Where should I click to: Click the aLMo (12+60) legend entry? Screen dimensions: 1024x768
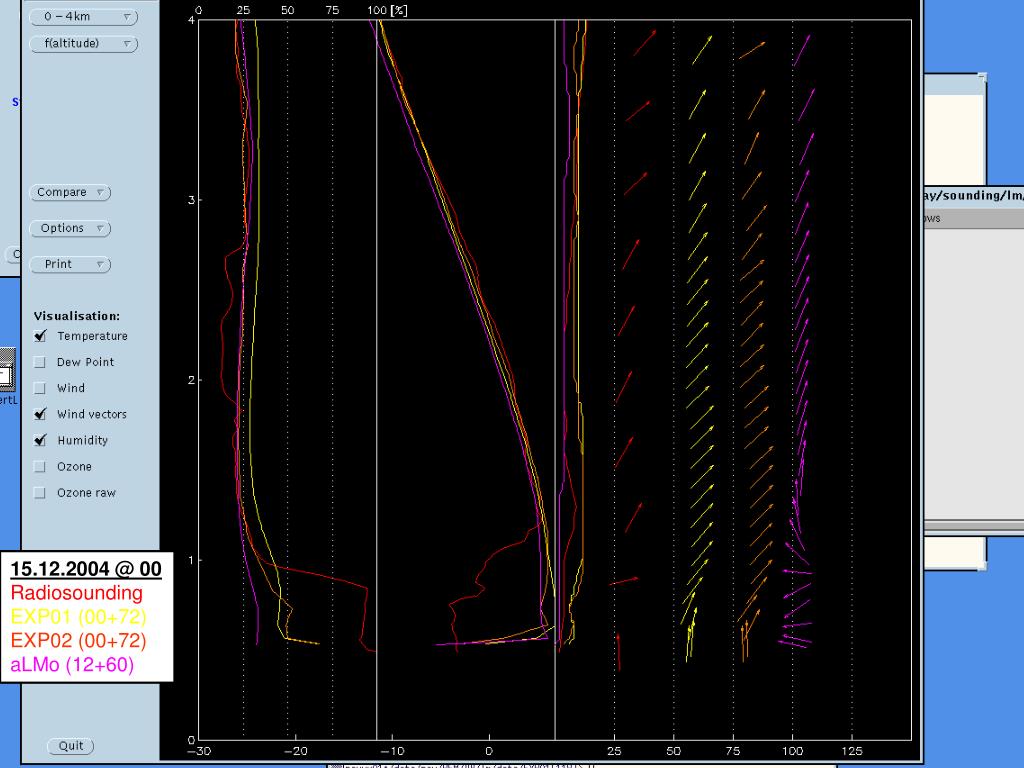(72, 665)
